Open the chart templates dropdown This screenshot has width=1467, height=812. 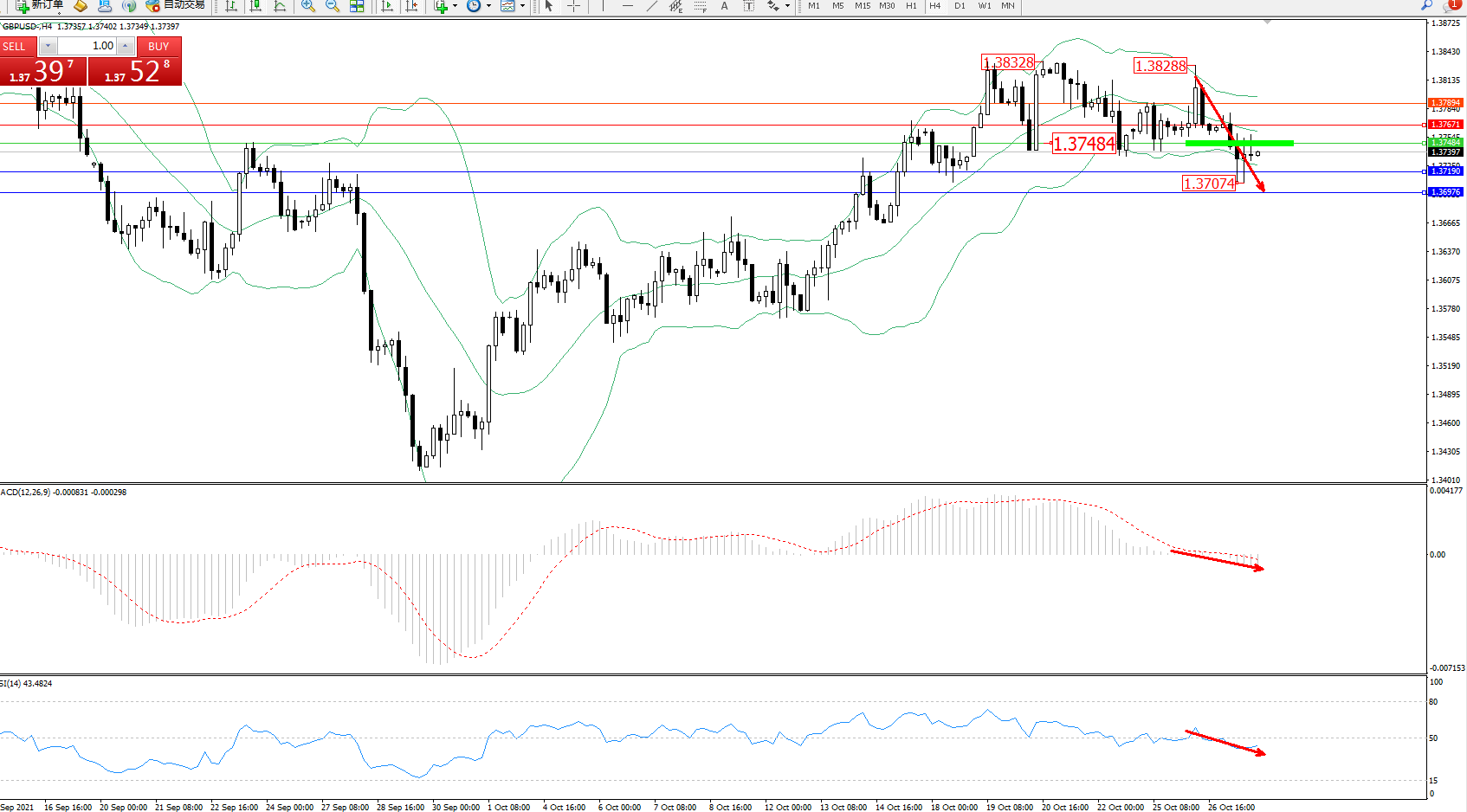[x=522, y=6]
